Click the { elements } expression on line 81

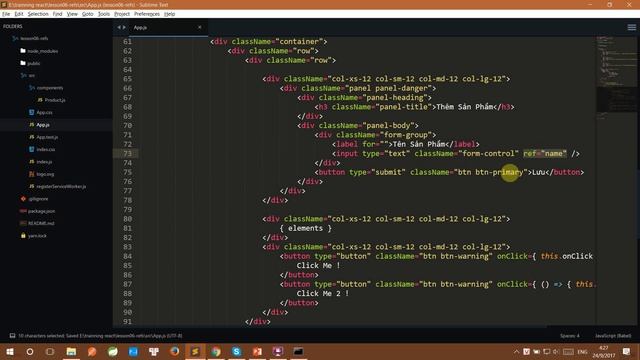click(305, 228)
